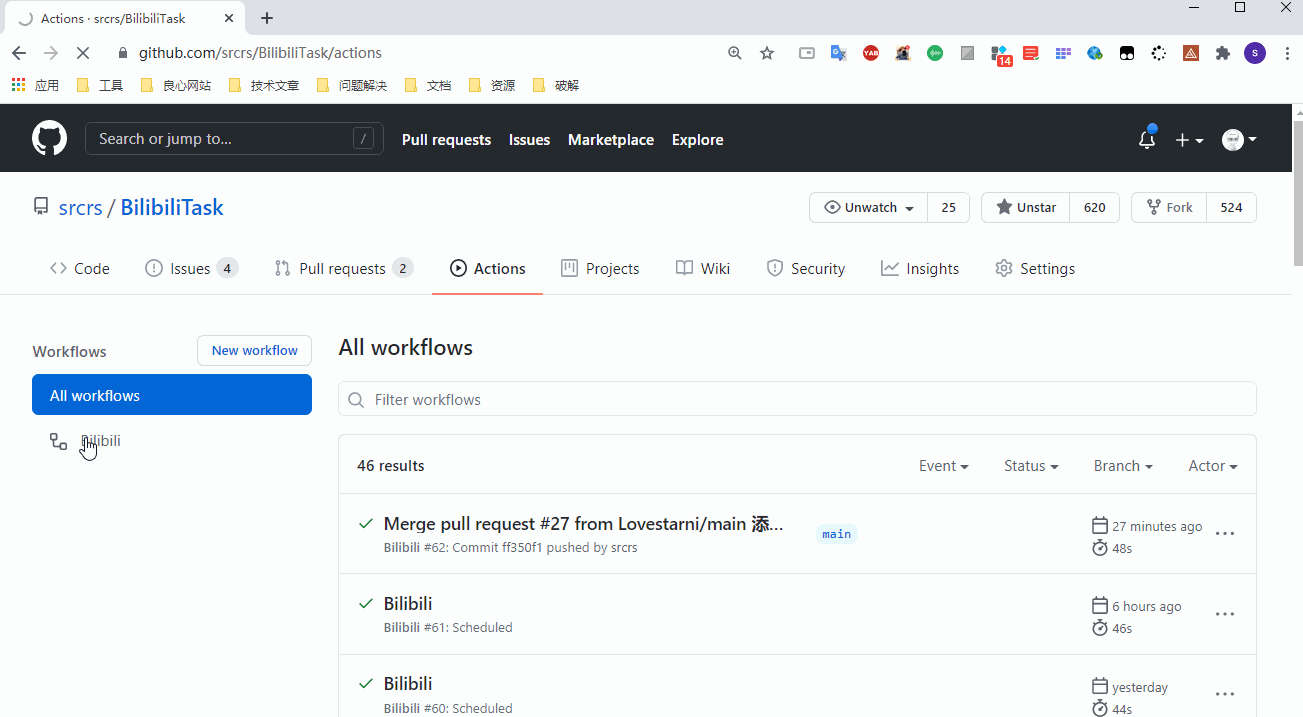
Task: Open options menu for yesterday's run
Action: (1225, 694)
